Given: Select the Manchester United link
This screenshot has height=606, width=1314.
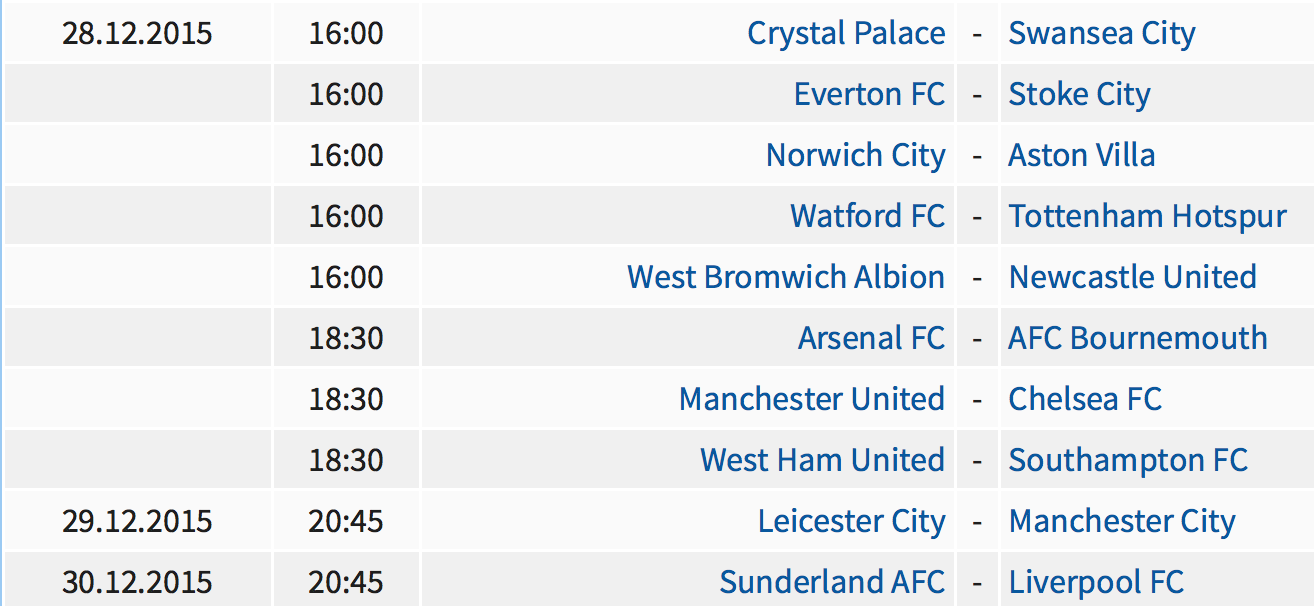Looking at the screenshot, I should click(812, 399).
